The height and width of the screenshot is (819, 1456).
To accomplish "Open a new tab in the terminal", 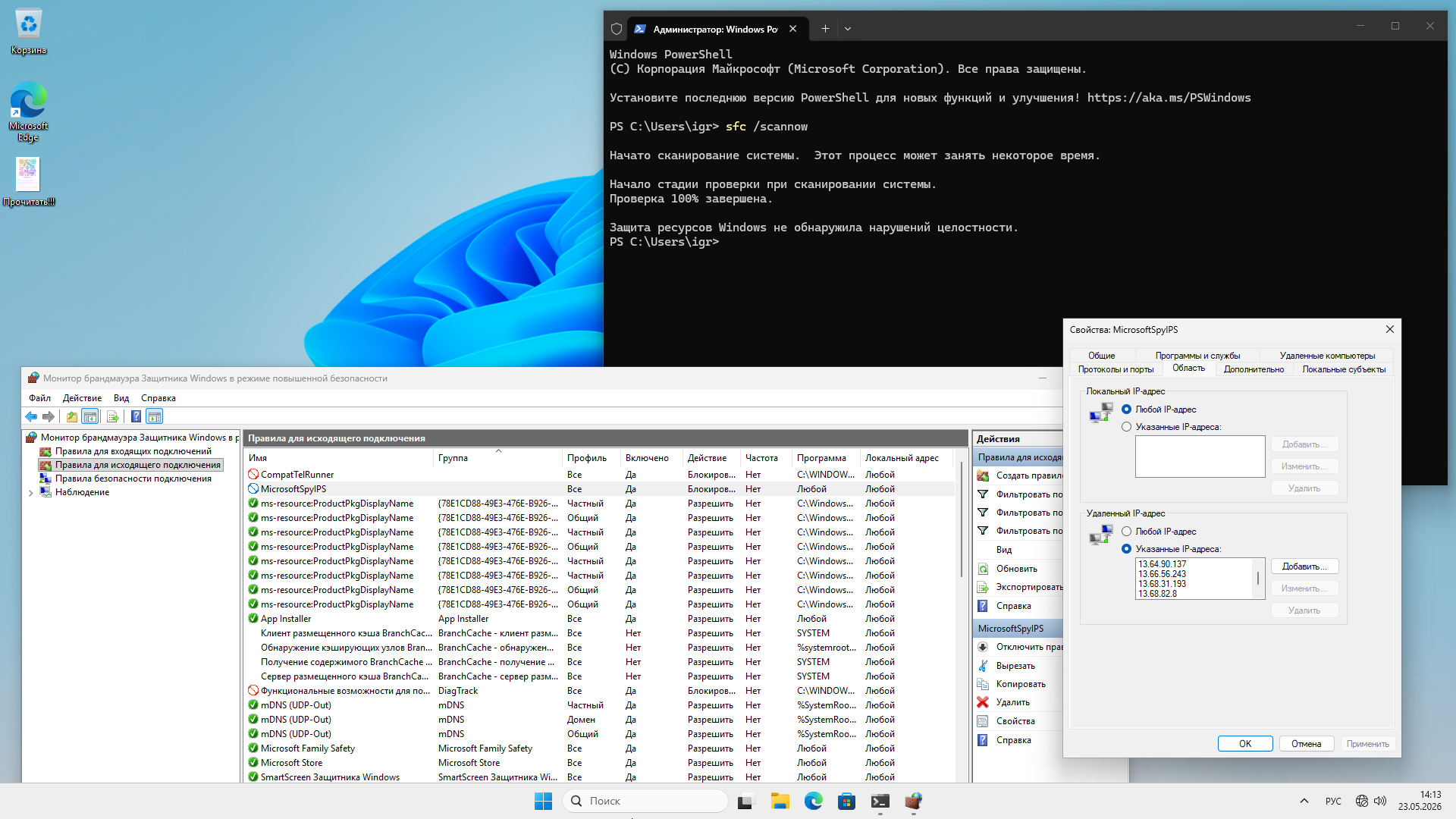I will [825, 29].
